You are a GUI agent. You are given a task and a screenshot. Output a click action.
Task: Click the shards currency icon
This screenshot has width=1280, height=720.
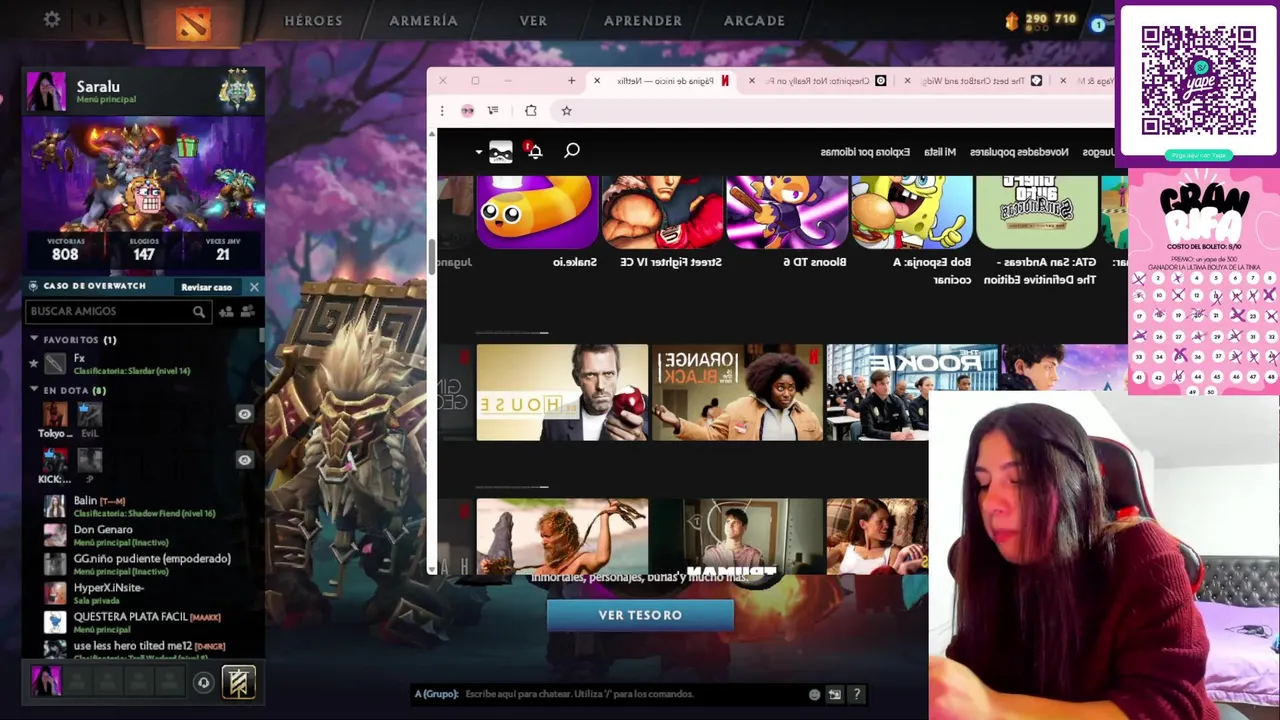click(1010, 20)
